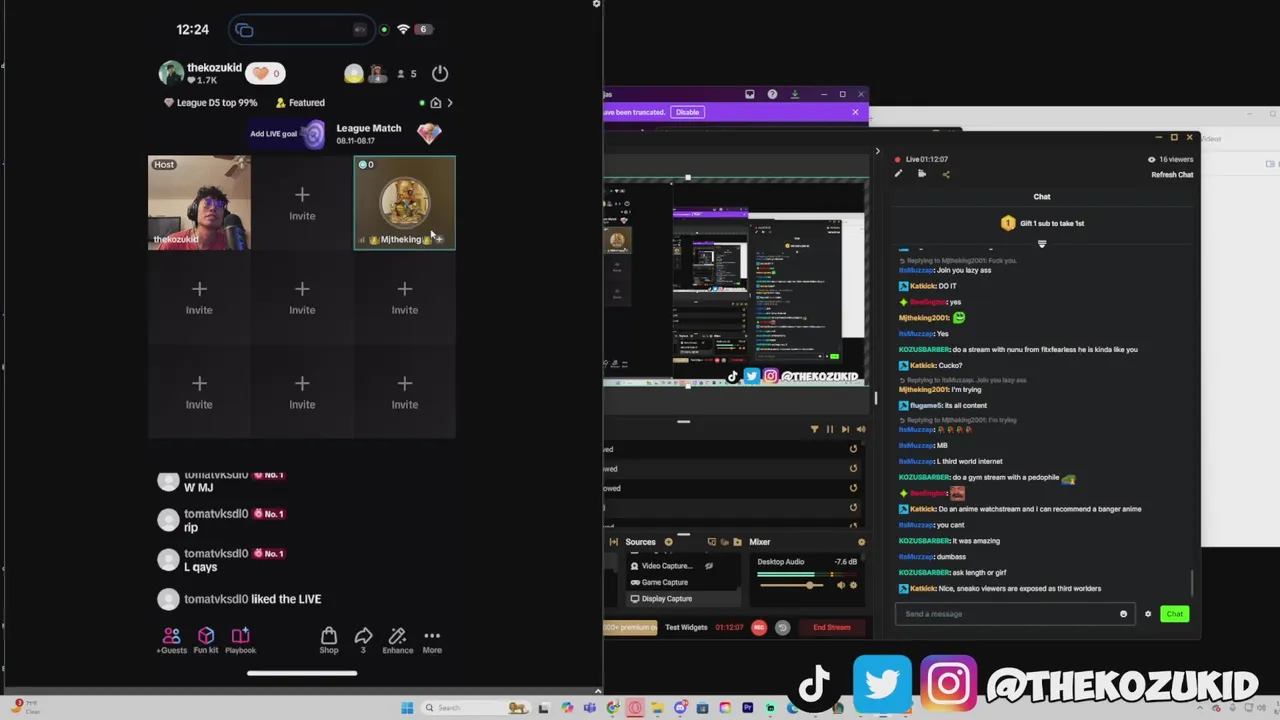Click the heart likes badge

(265, 73)
